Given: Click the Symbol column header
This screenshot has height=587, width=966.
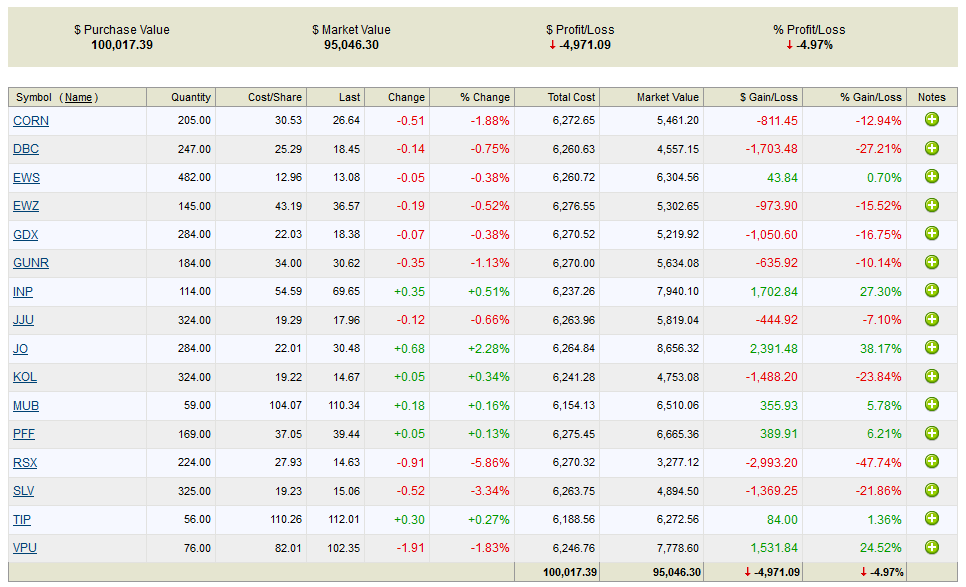Looking at the screenshot, I should coord(33,97).
